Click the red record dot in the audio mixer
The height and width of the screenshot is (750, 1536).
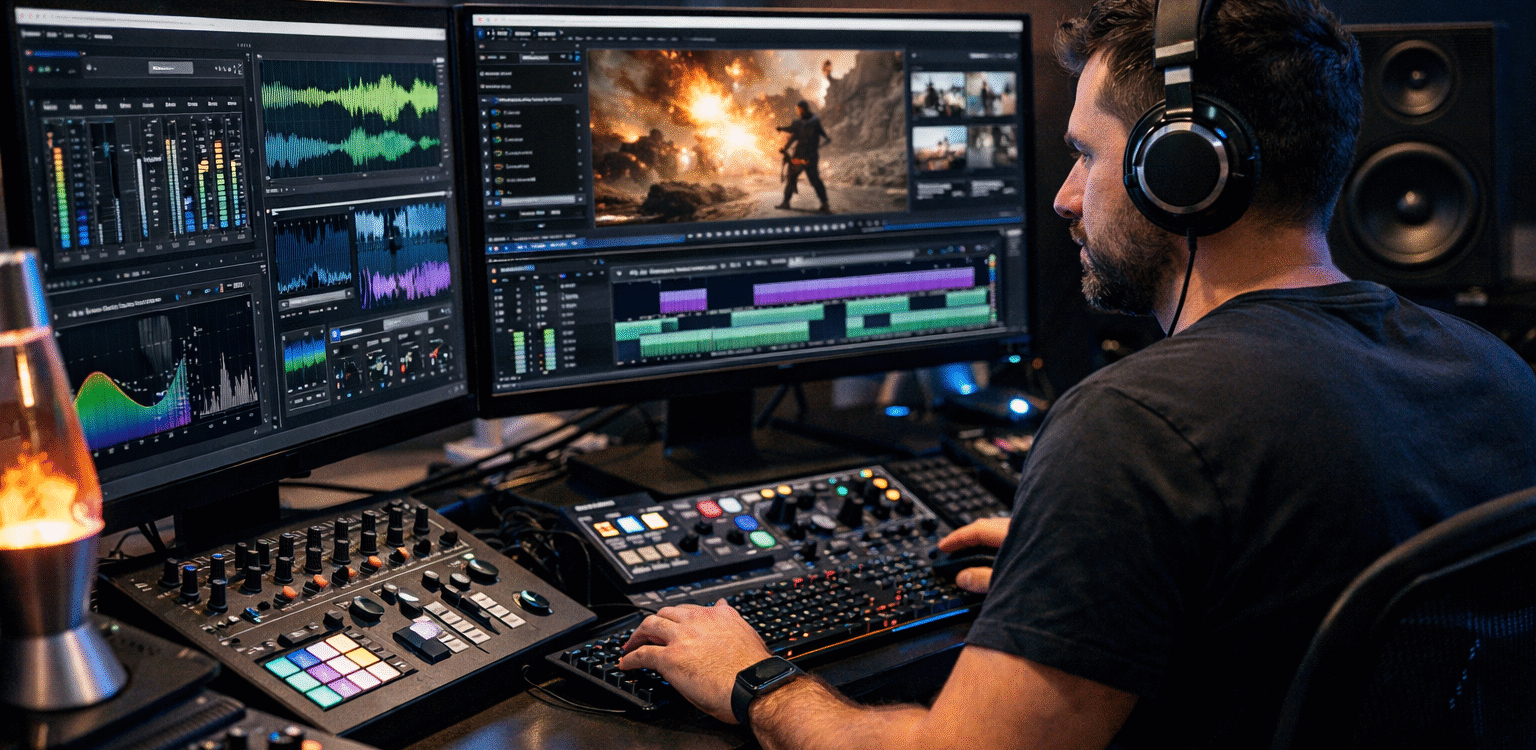(30, 70)
